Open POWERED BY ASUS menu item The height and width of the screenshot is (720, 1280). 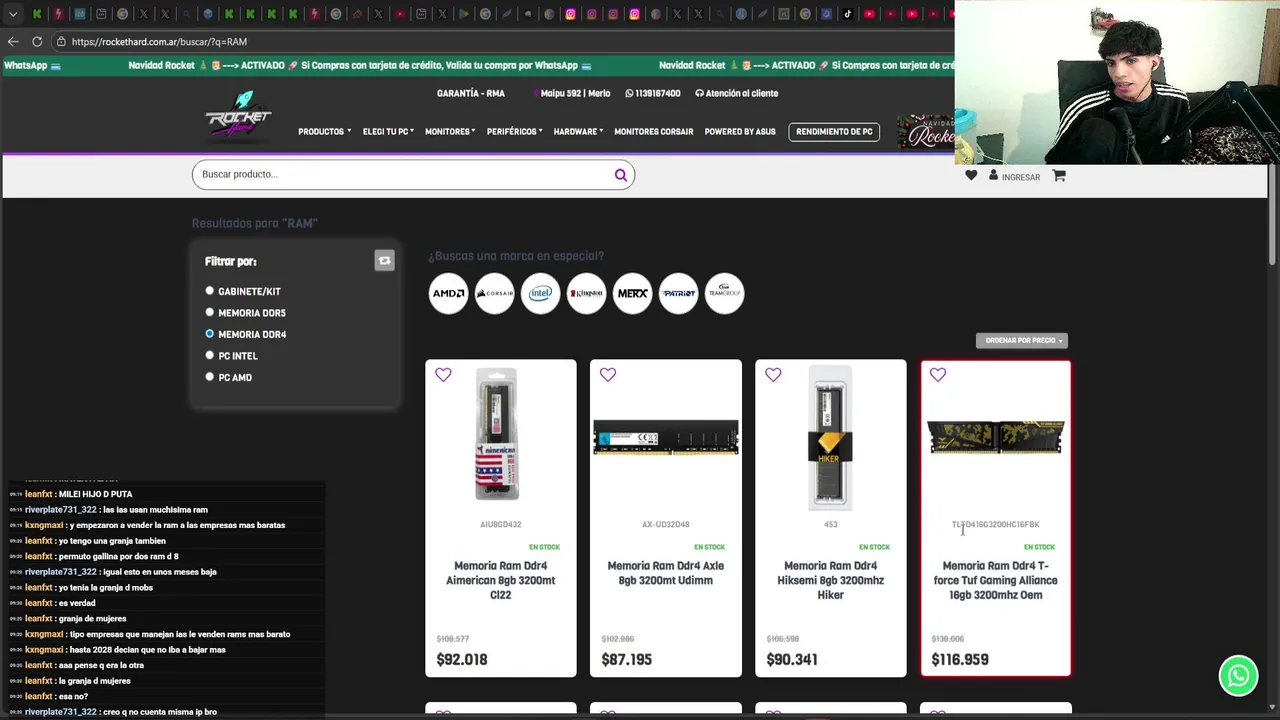(740, 132)
